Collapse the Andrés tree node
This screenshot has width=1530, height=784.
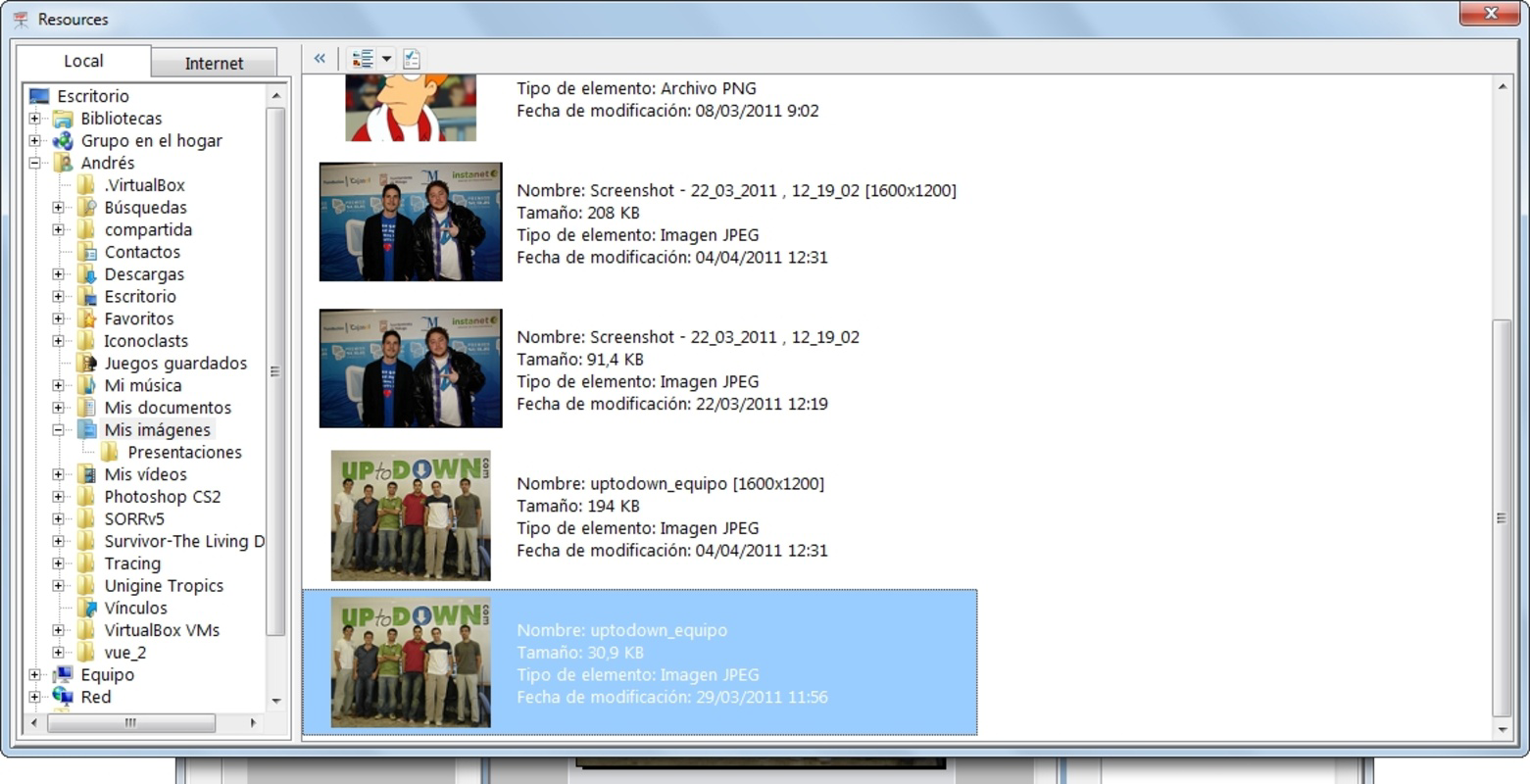(x=34, y=164)
